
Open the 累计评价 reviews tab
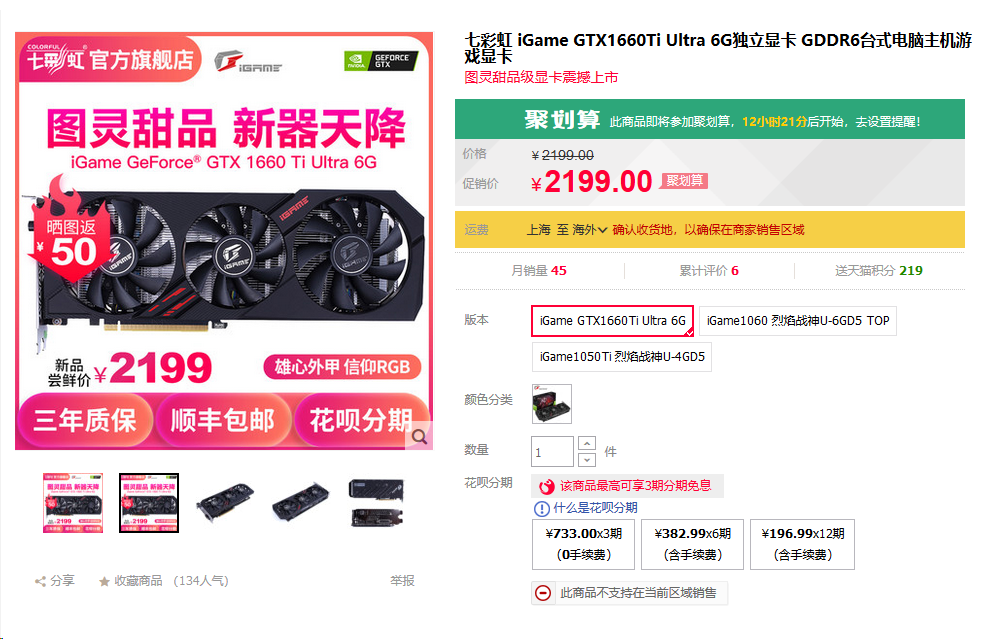pyautogui.click(x=709, y=271)
